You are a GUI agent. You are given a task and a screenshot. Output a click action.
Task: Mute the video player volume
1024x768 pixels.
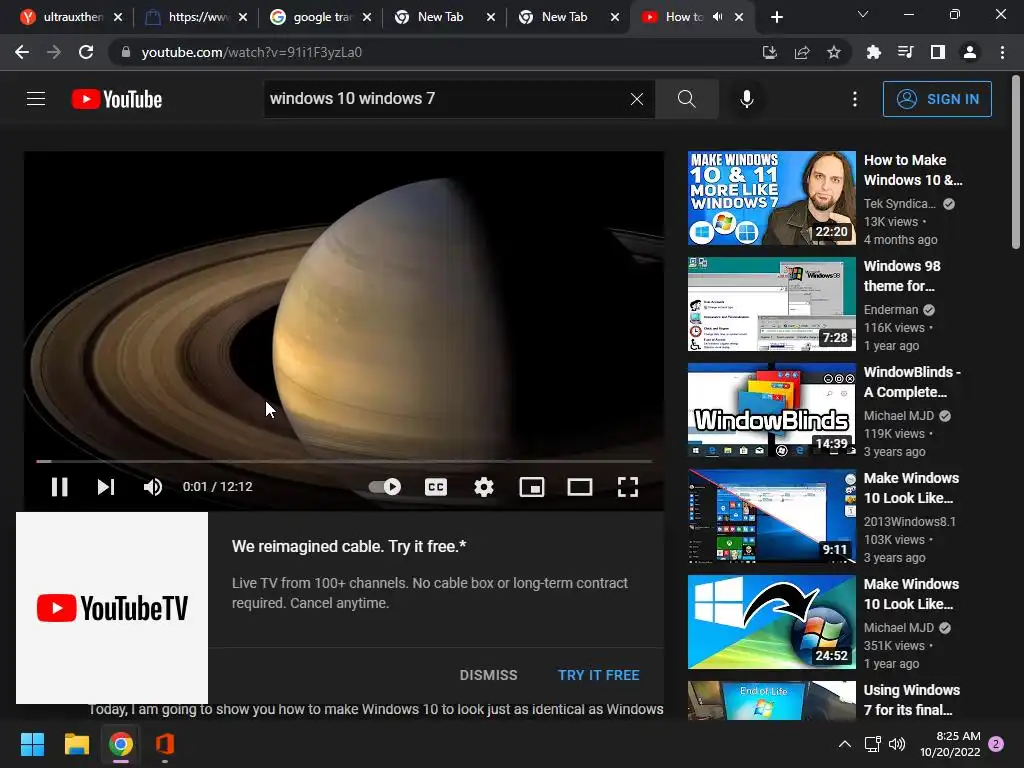click(x=153, y=487)
